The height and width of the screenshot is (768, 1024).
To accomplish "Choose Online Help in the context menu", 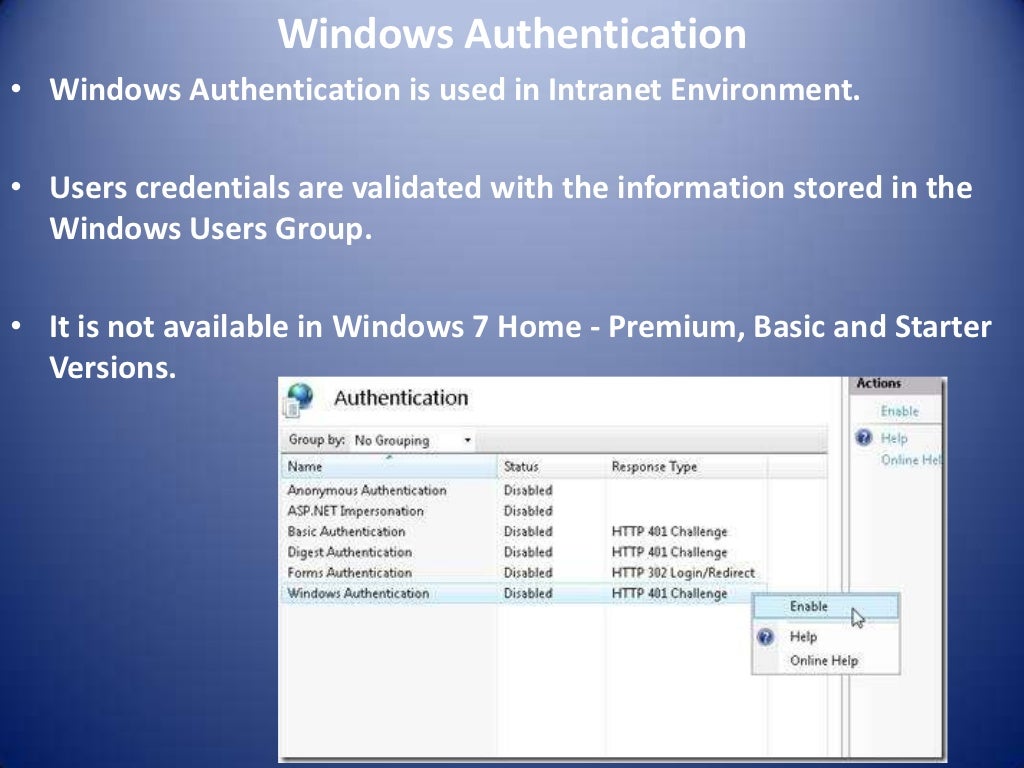I will [823, 661].
